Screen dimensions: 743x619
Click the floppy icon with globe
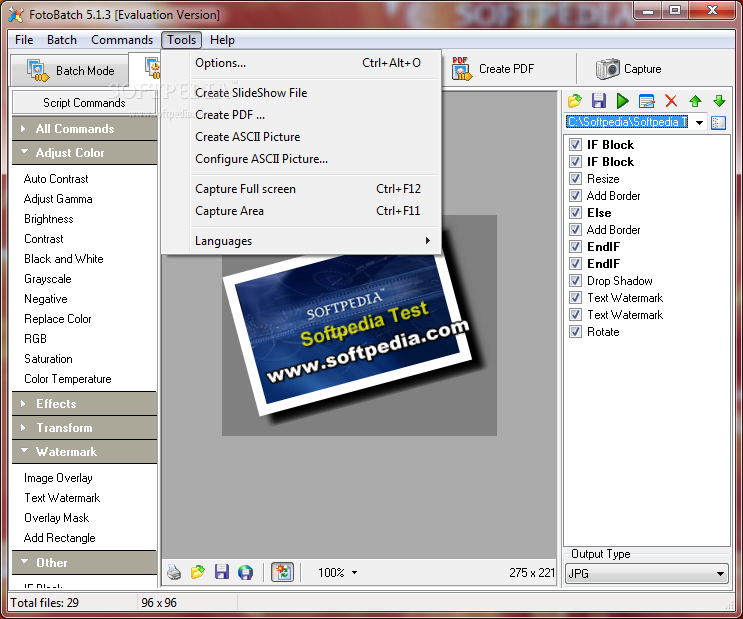click(x=245, y=572)
